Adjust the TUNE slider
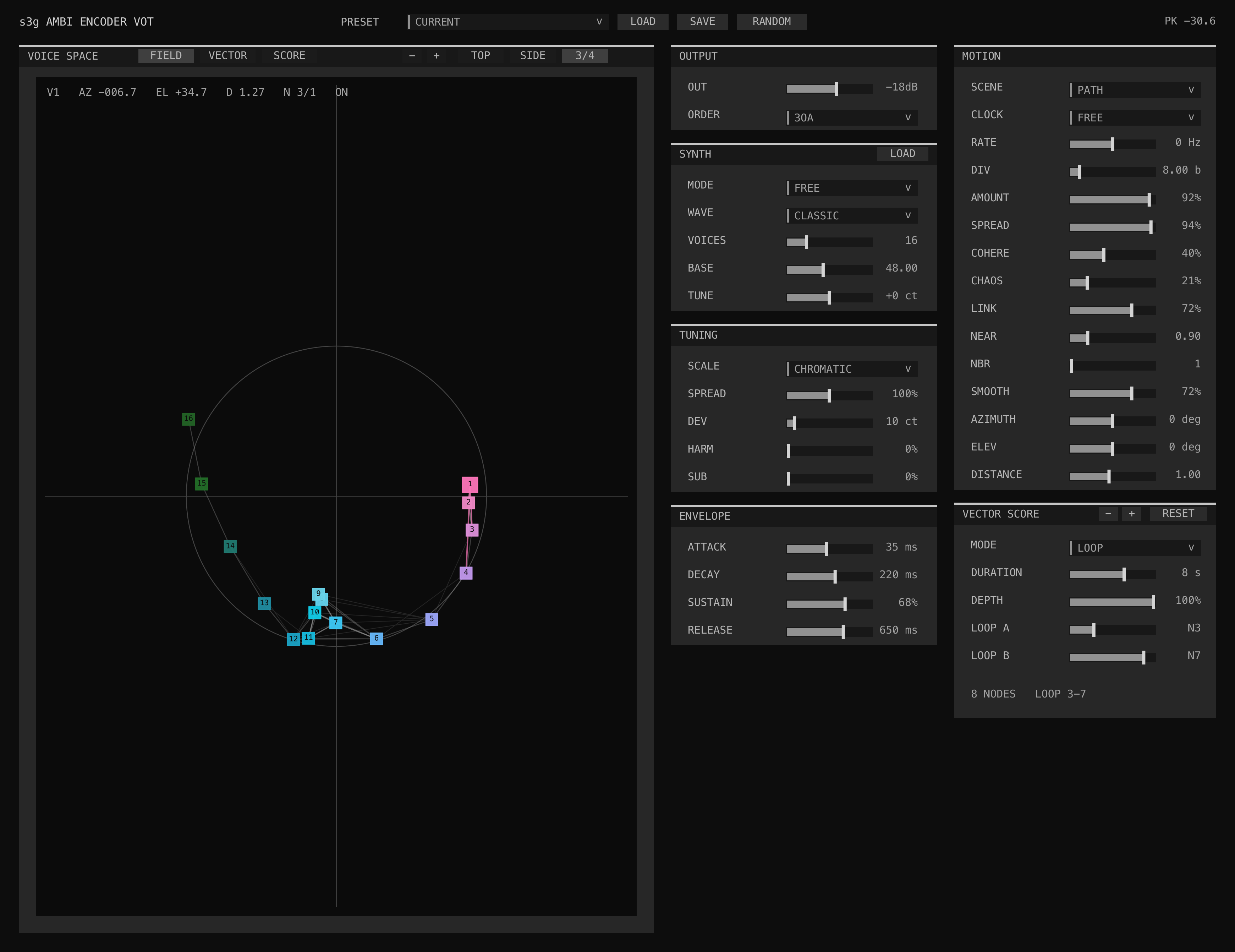The height and width of the screenshot is (952, 1235). (x=830, y=297)
